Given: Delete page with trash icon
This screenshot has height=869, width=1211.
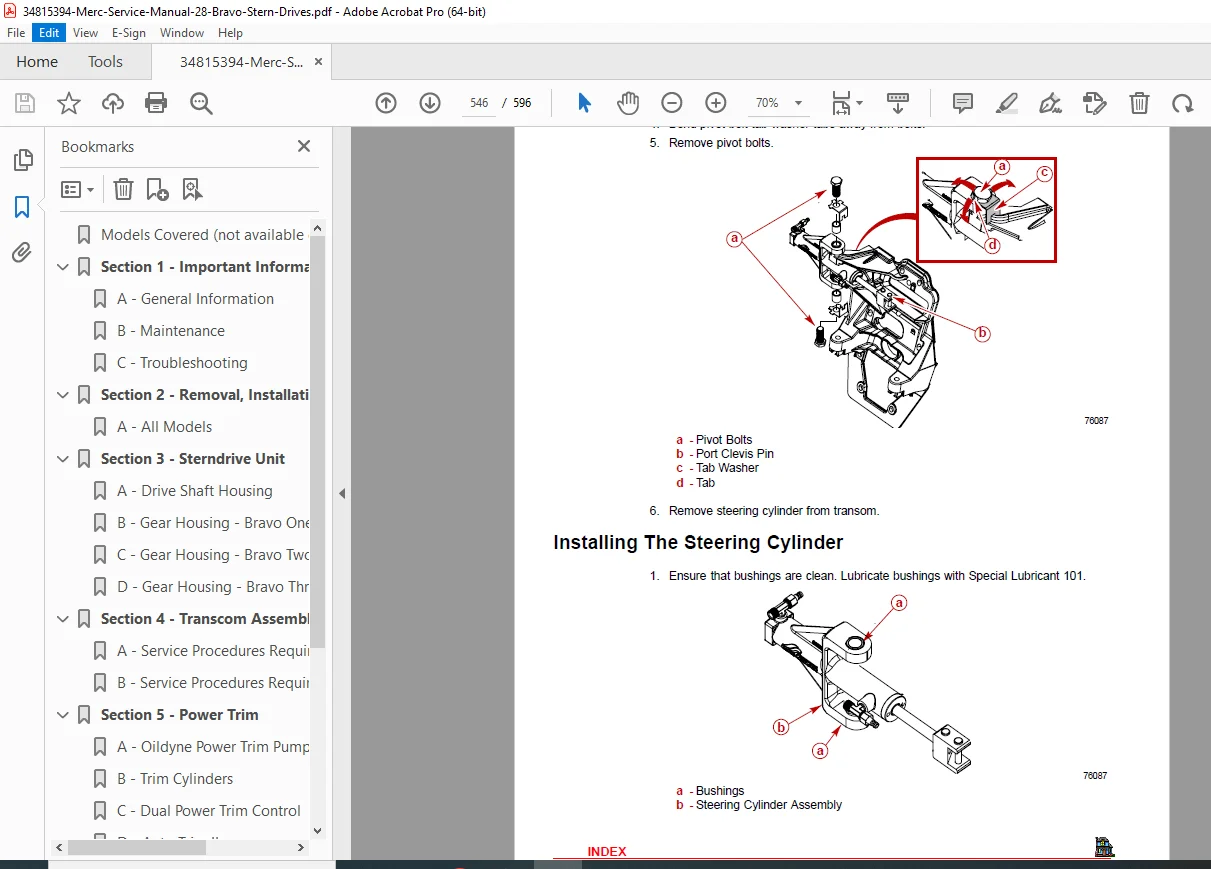Looking at the screenshot, I should [1139, 103].
